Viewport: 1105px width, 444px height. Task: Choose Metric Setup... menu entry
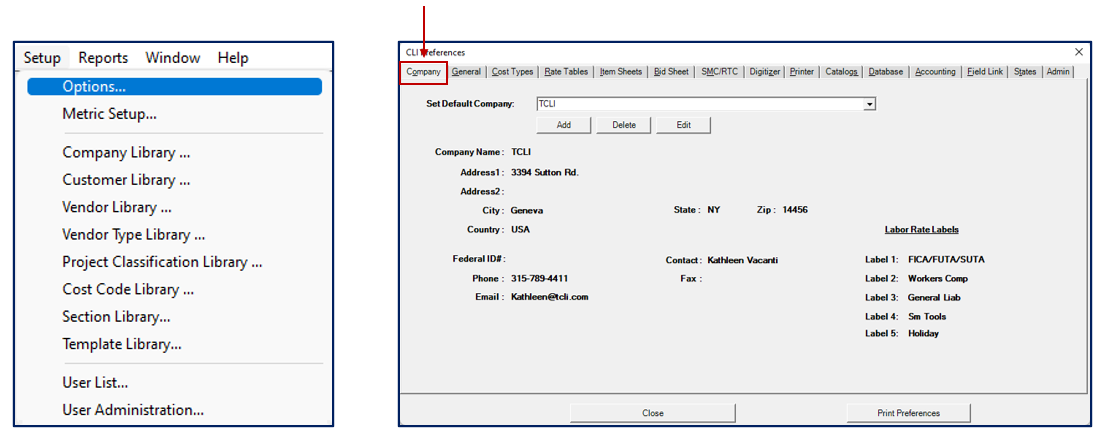[109, 114]
